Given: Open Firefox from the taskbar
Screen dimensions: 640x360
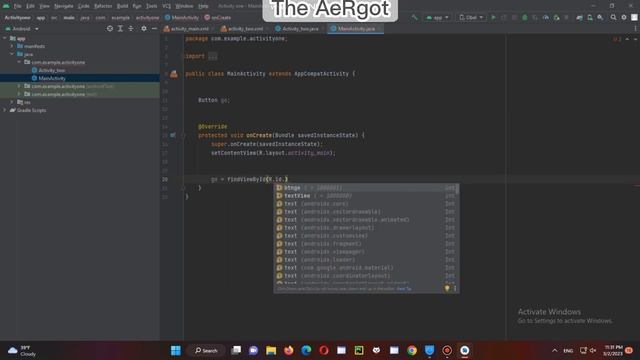Looking at the screenshot, I should [289, 351].
